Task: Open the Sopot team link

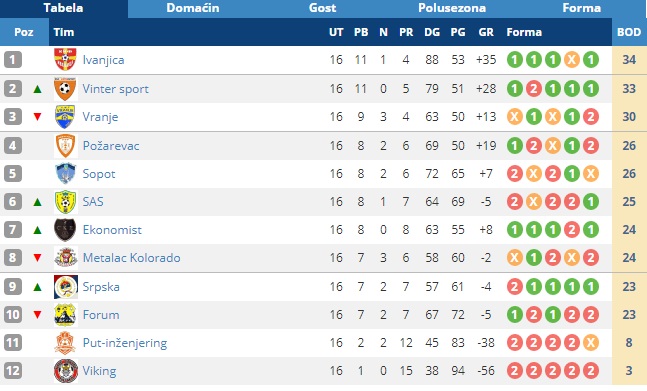Action: [x=99, y=174]
